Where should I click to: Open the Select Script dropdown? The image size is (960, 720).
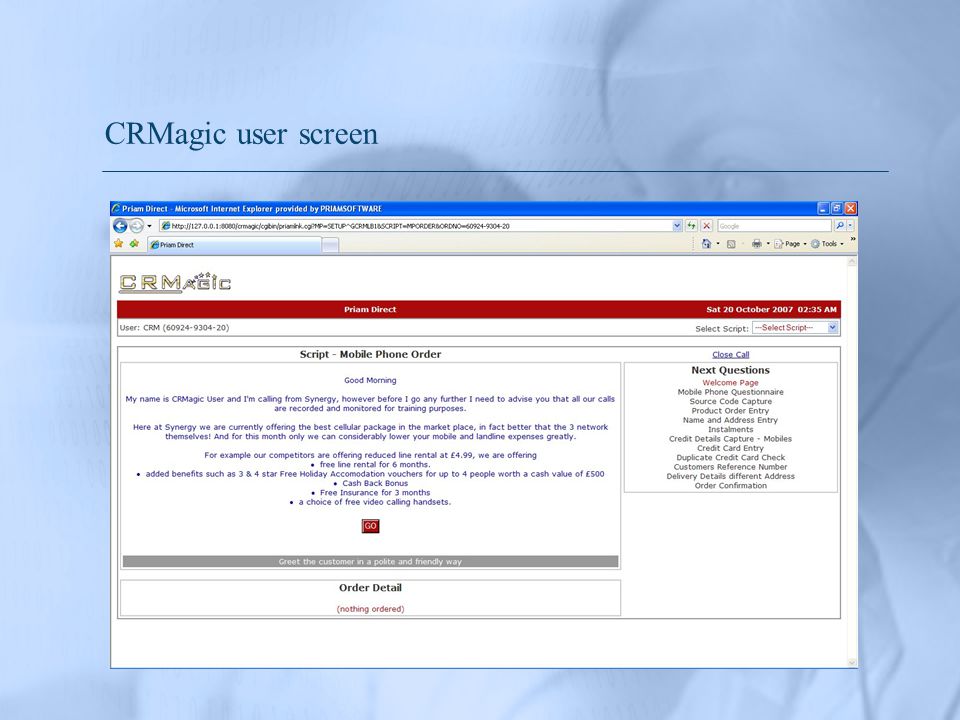tap(795, 328)
